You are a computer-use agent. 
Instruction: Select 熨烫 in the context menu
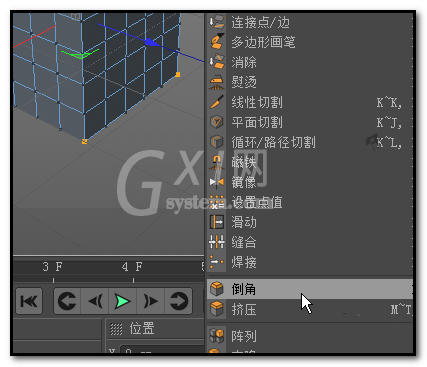pos(310,82)
